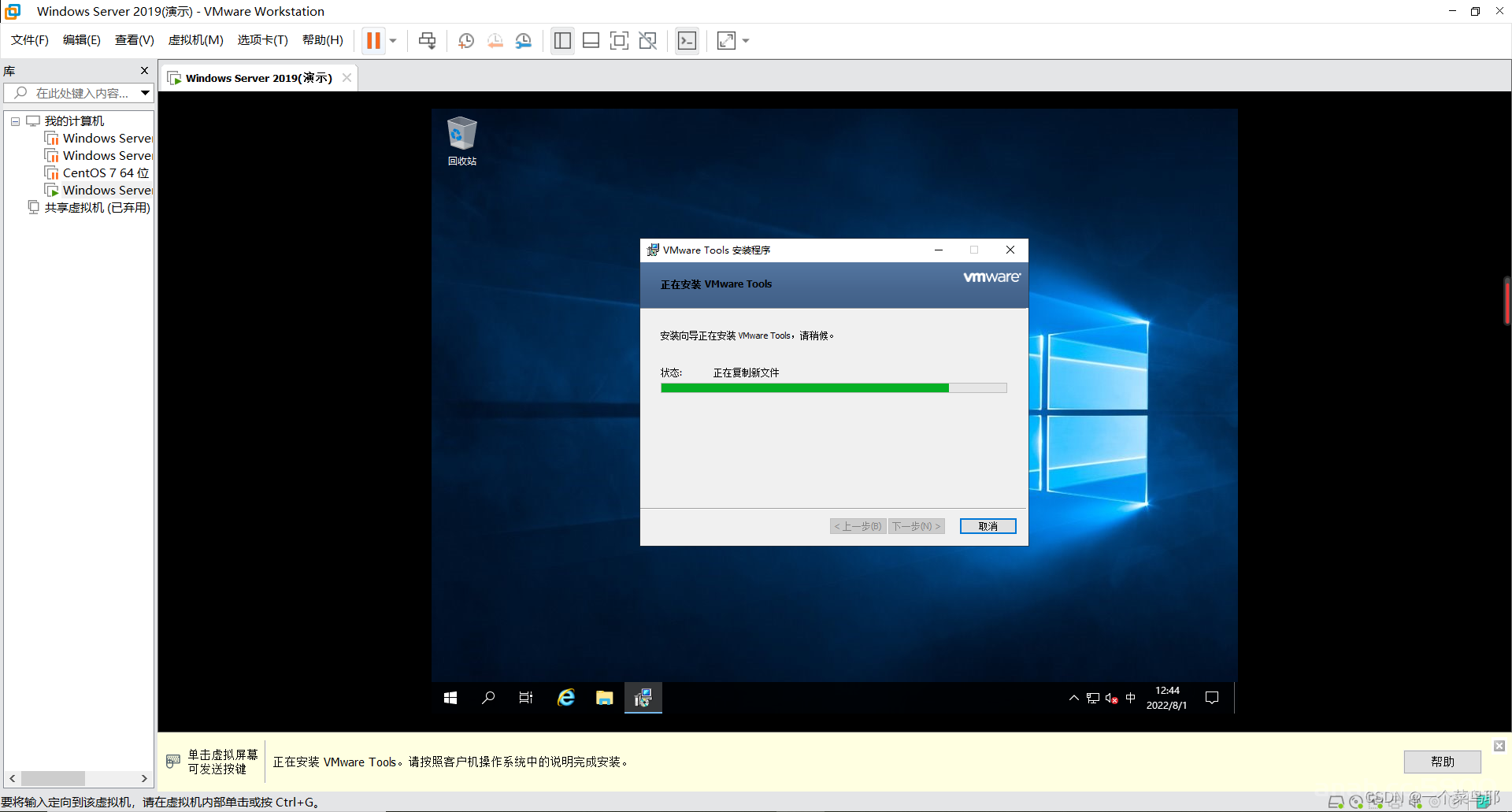Click the hard disk status bar icon
This screenshot has height=812, width=1512.
1336,802
